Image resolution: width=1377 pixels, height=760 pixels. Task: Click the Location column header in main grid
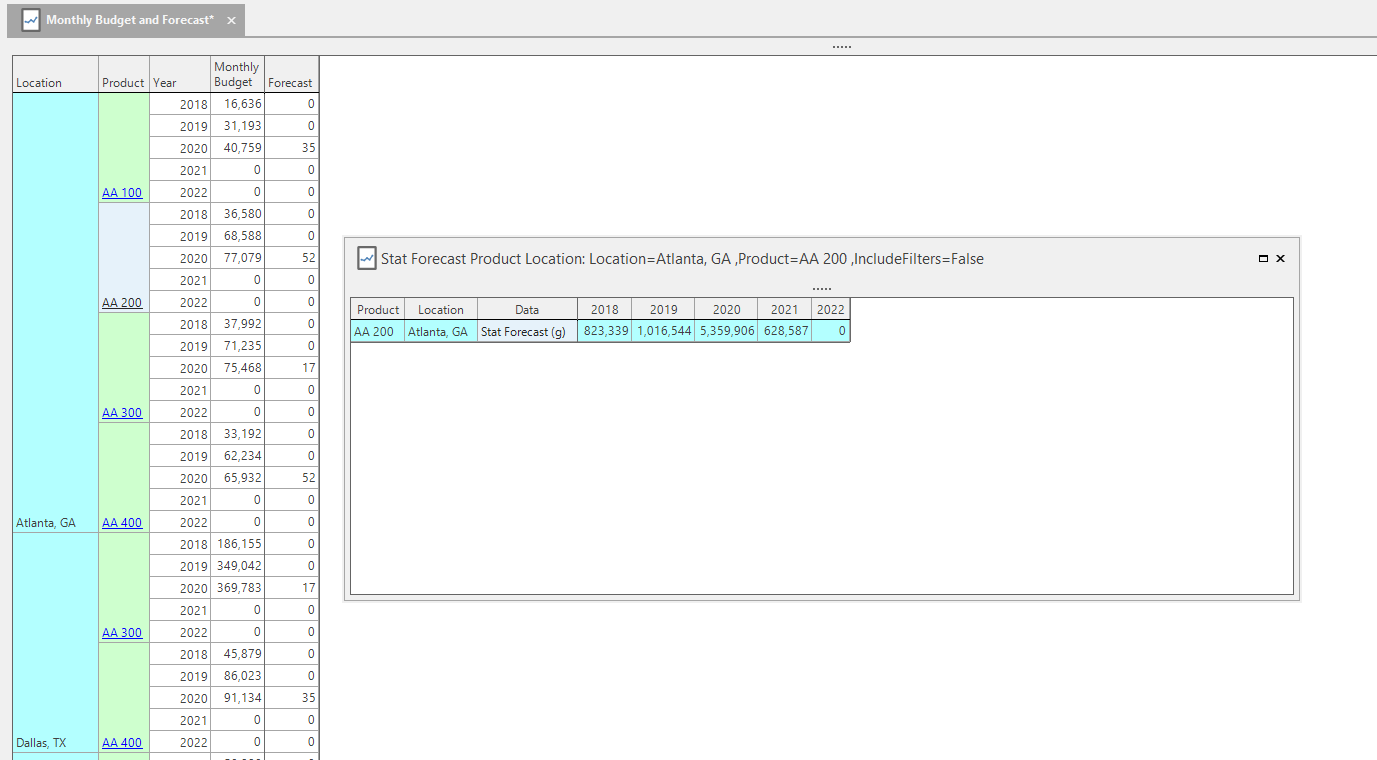point(55,75)
